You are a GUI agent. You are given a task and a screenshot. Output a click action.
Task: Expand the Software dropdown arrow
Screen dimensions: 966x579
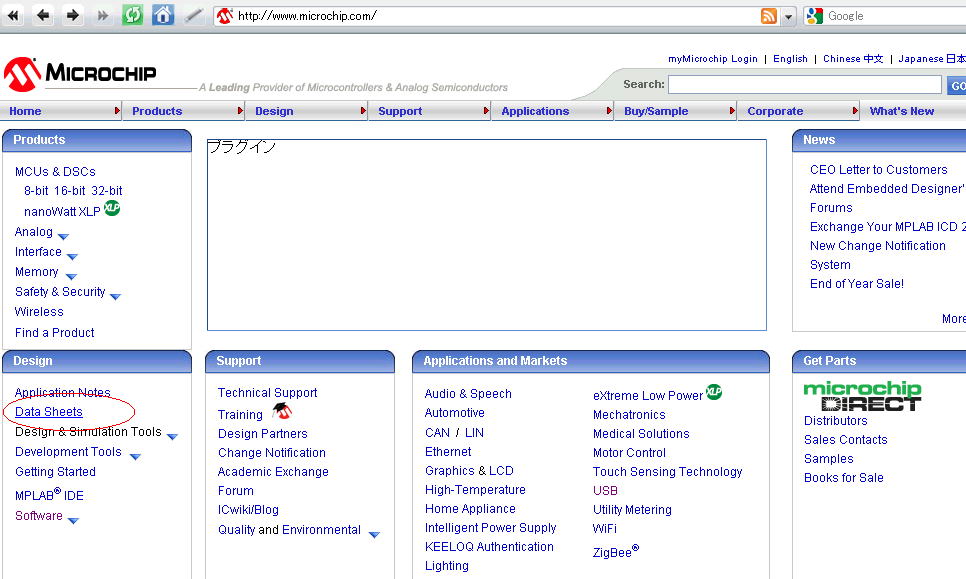pyautogui.click(x=73, y=521)
